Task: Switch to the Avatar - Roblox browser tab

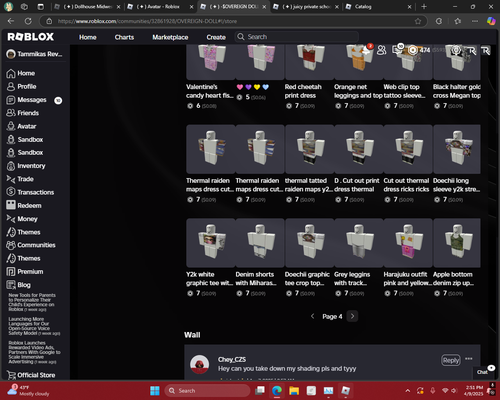Action: tap(161, 7)
